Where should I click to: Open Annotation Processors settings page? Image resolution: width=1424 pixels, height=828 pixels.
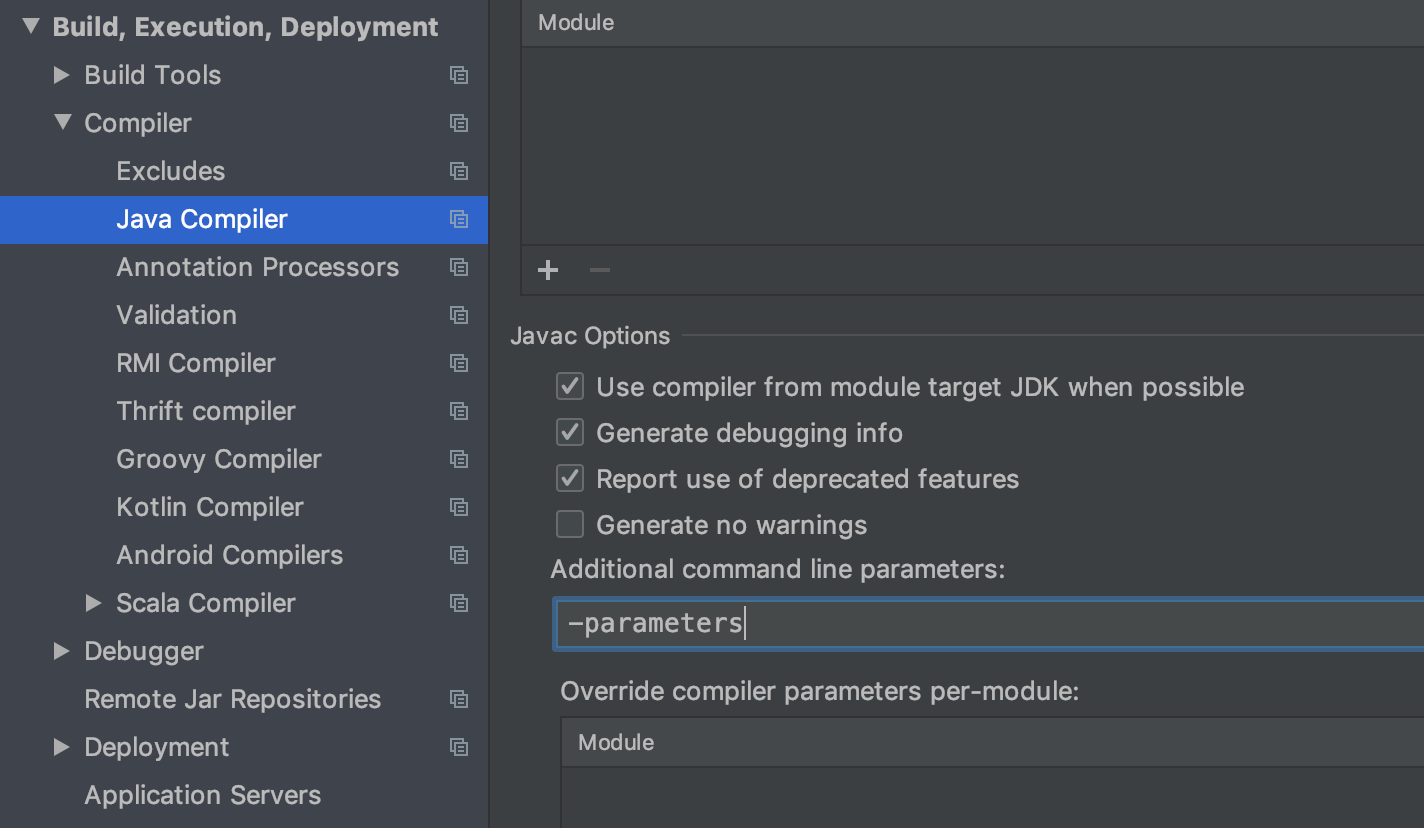coord(257,267)
